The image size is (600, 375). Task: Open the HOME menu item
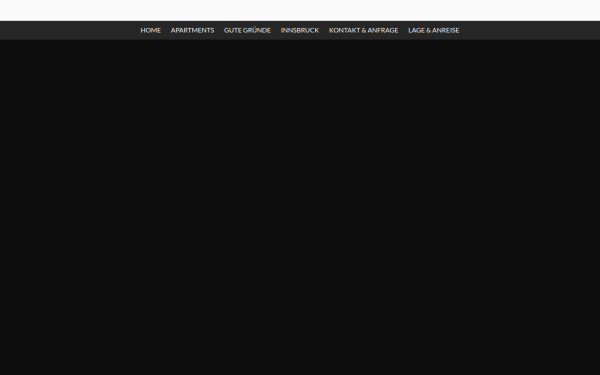pyautogui.click(x=150, y=30)
